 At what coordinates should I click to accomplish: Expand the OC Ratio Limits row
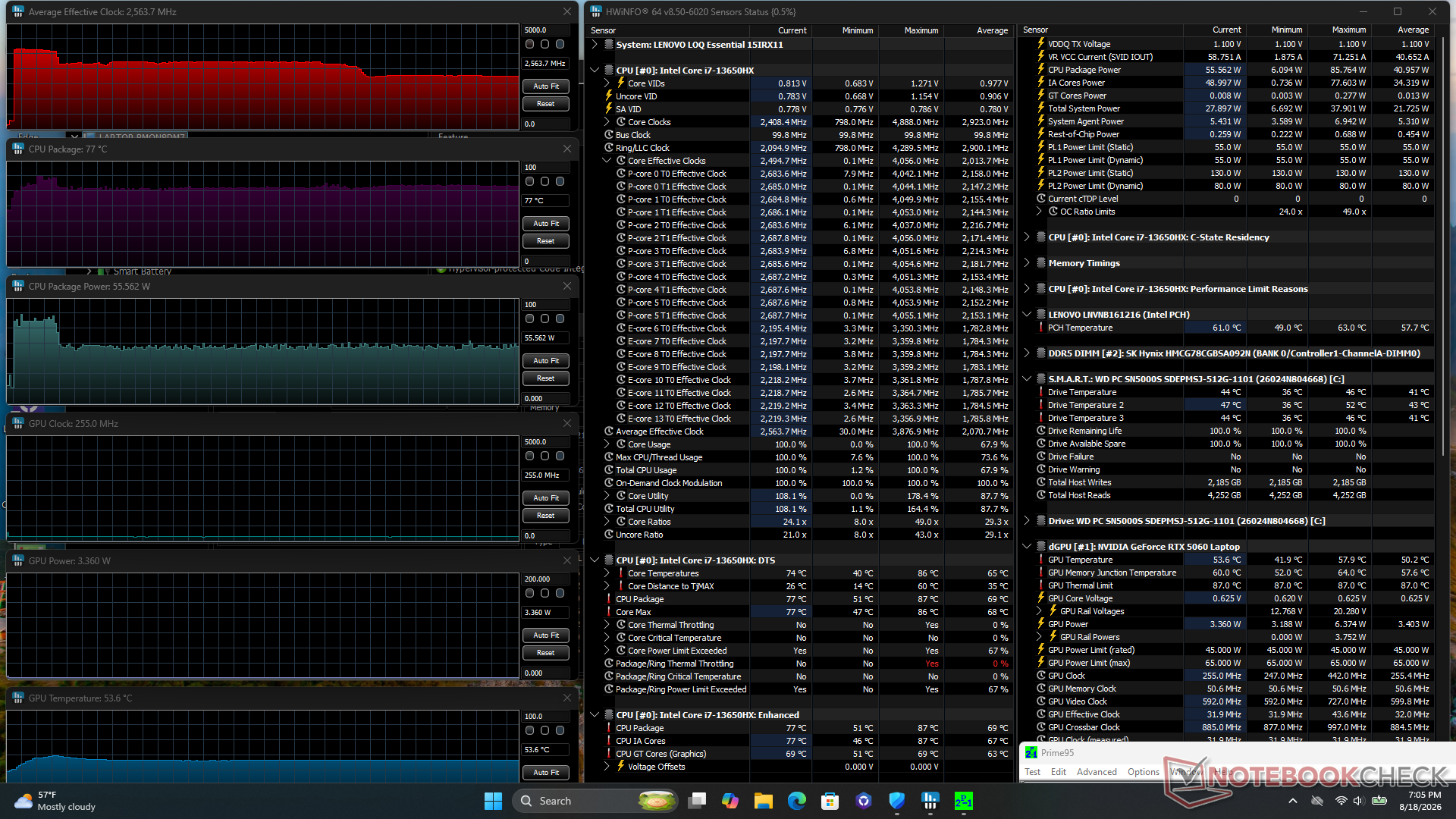[x=1039, y=212]
